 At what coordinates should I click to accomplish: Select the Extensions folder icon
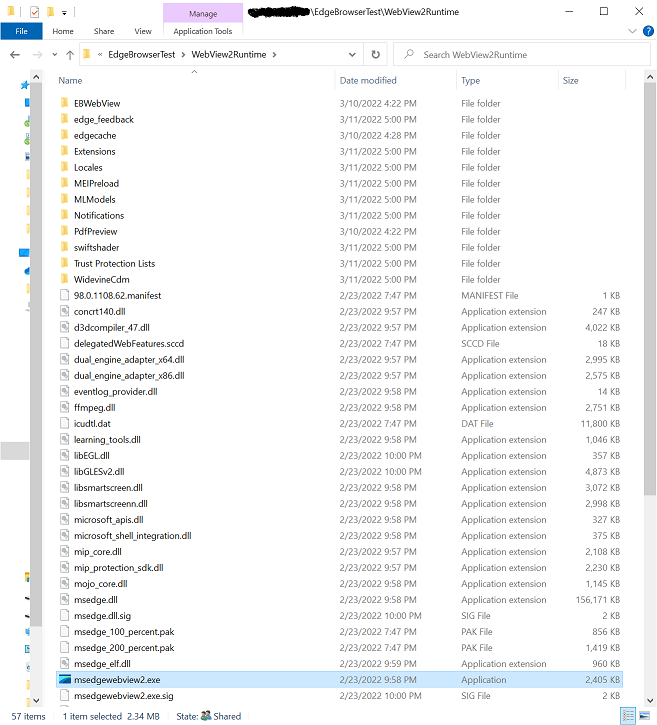tap(65, 151)
